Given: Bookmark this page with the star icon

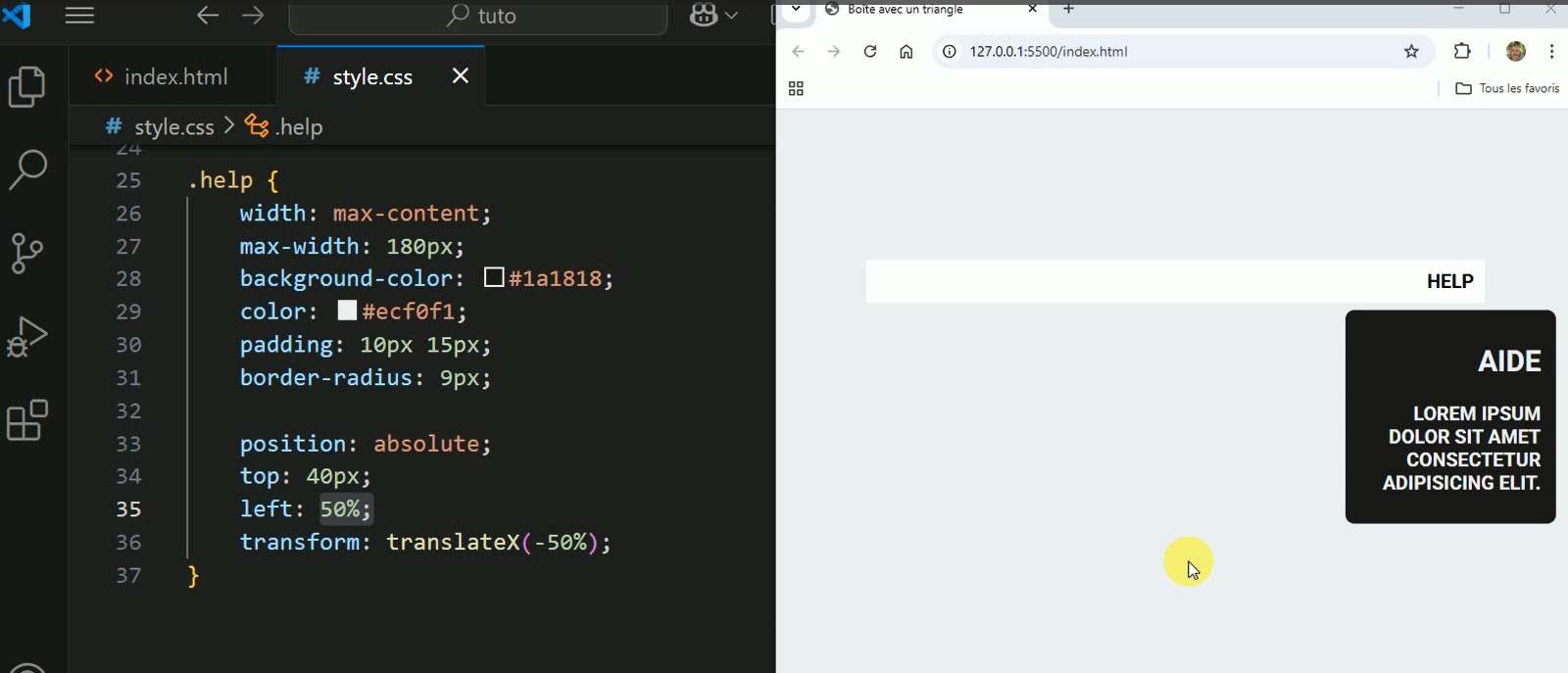Looking at the screenshot, I should pyautogui.click(x=1411, y=52).
